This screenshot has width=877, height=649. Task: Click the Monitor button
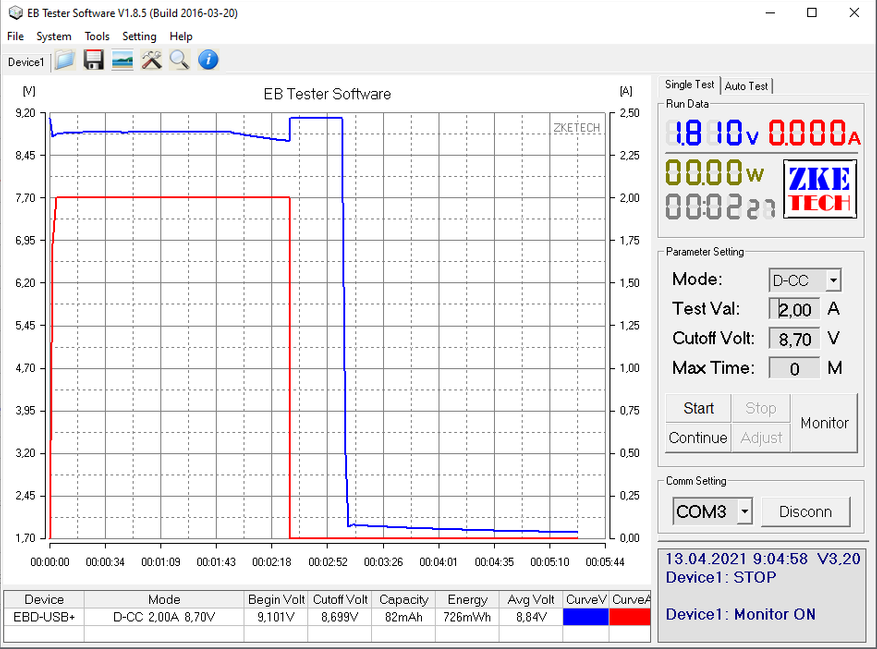point(824,423)
